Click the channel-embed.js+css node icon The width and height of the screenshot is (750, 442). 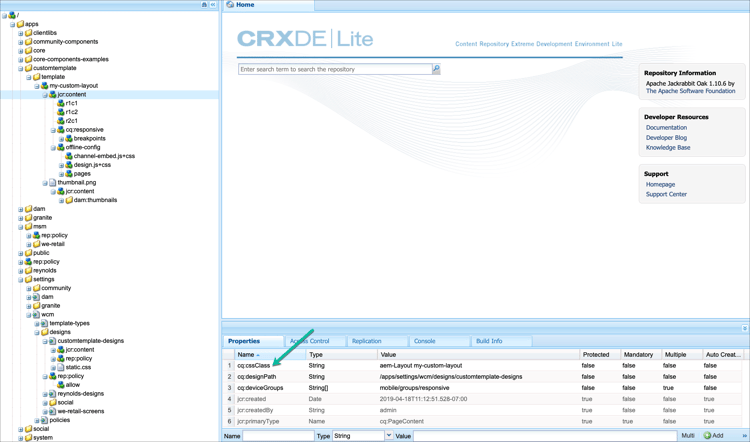69,156
